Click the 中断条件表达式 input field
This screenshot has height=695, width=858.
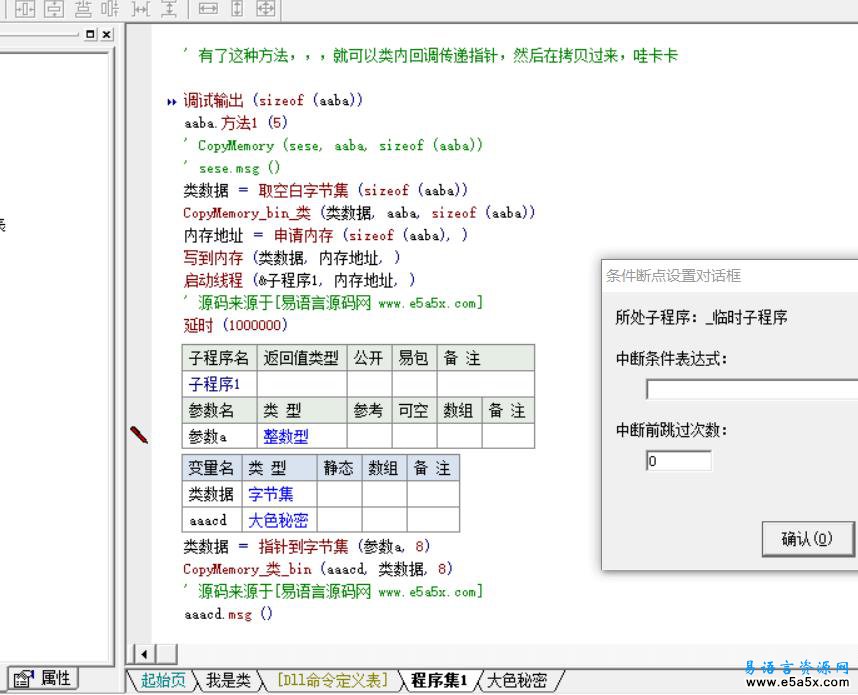(752, 389)
